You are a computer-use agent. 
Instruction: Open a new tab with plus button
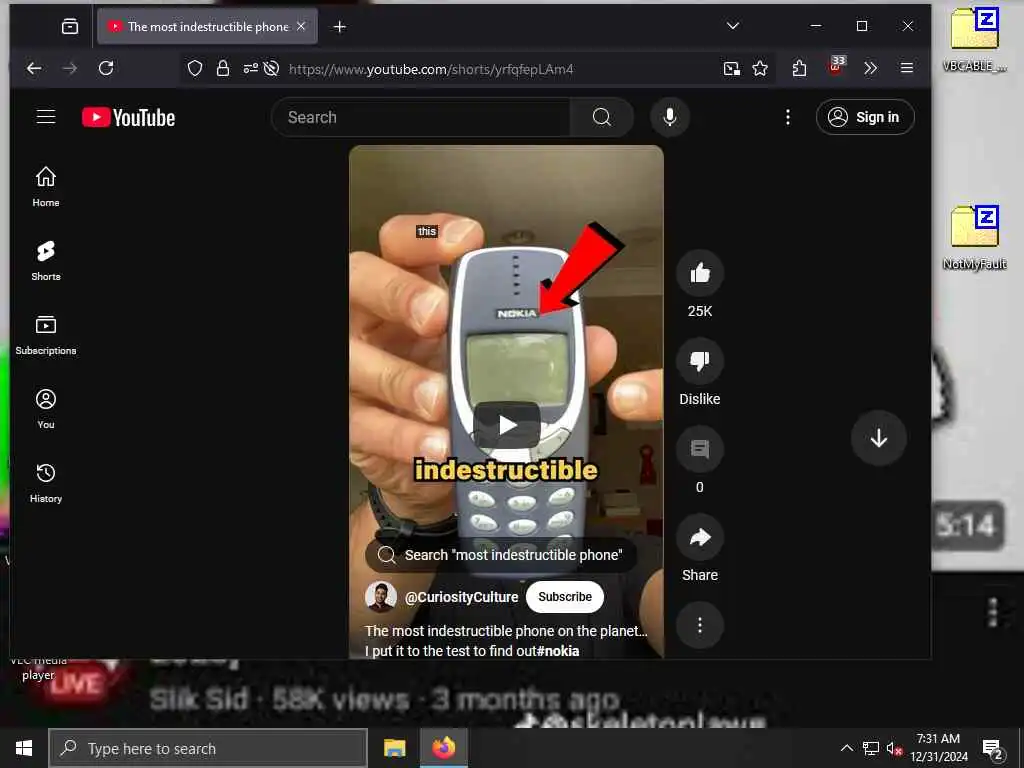(340, 27)
